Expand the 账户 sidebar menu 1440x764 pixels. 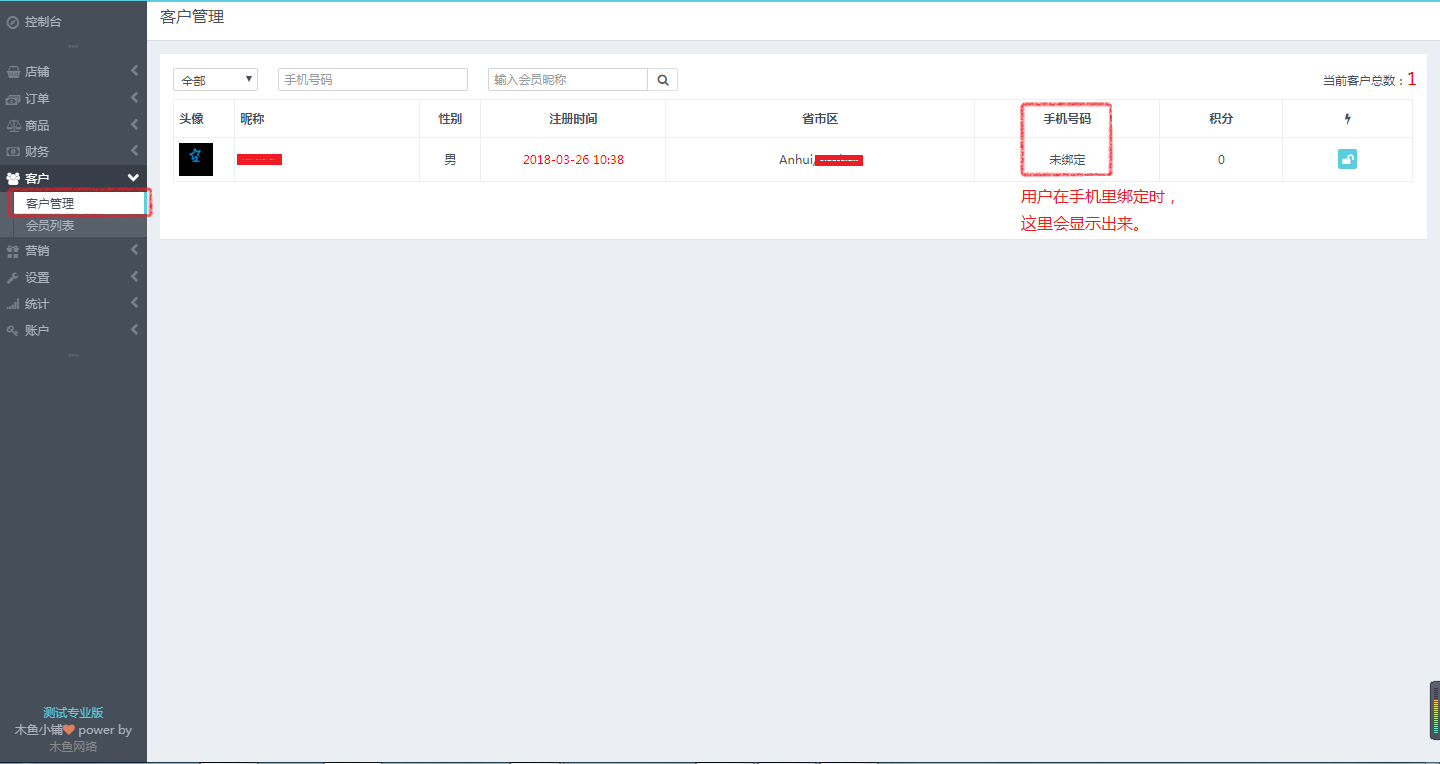pyautogui.click(x=37, y=331)
